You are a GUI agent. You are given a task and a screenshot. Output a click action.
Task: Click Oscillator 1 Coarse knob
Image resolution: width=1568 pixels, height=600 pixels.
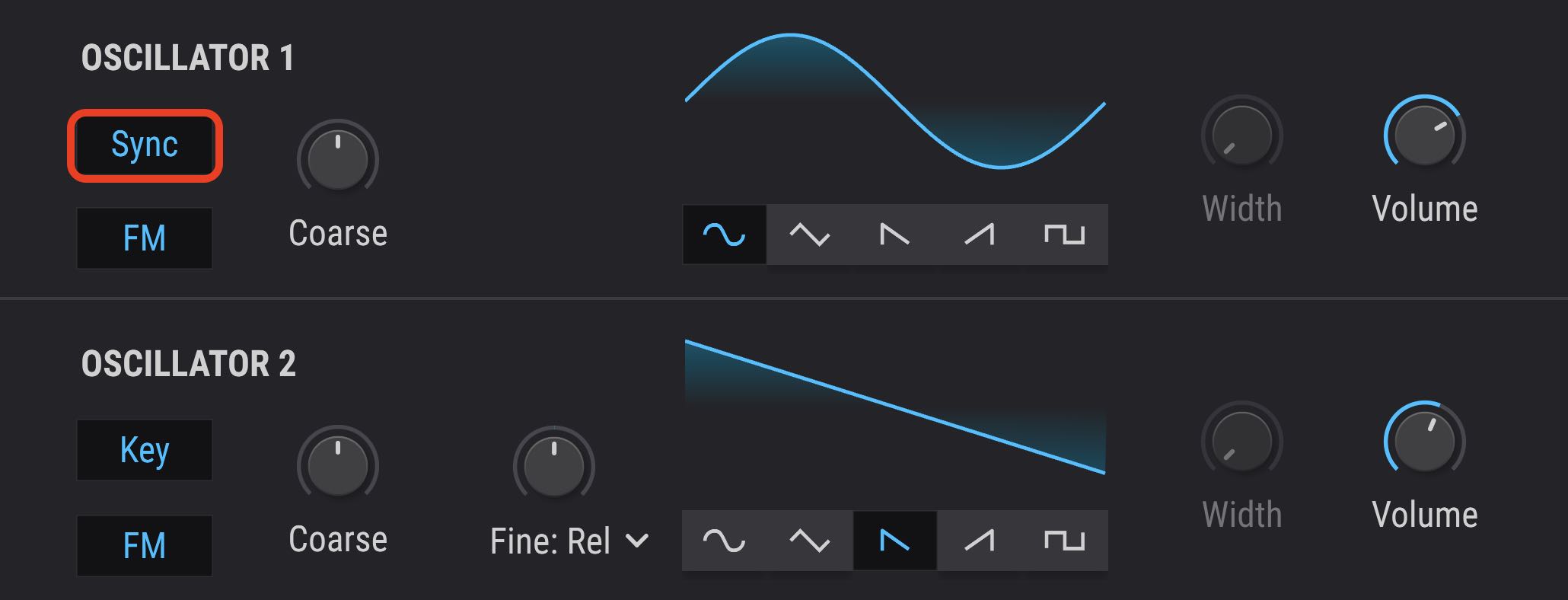click(338, 159)
